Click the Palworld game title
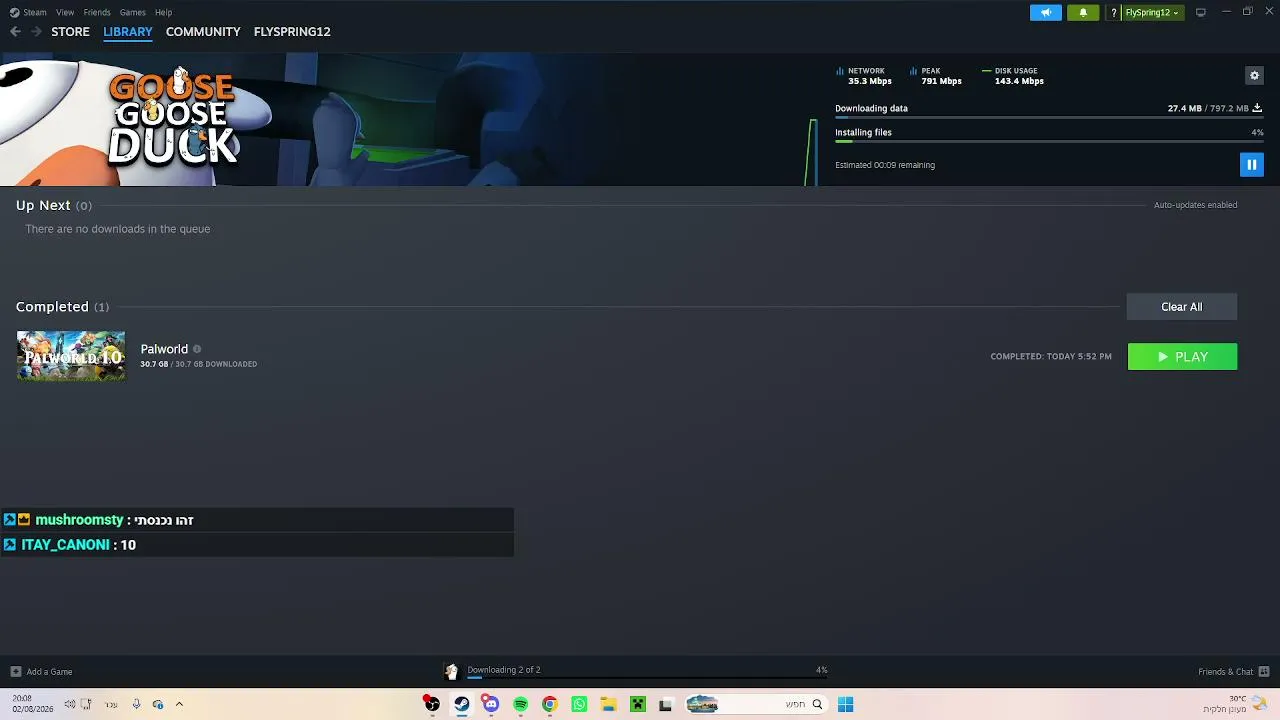 (x=164, y=349)
